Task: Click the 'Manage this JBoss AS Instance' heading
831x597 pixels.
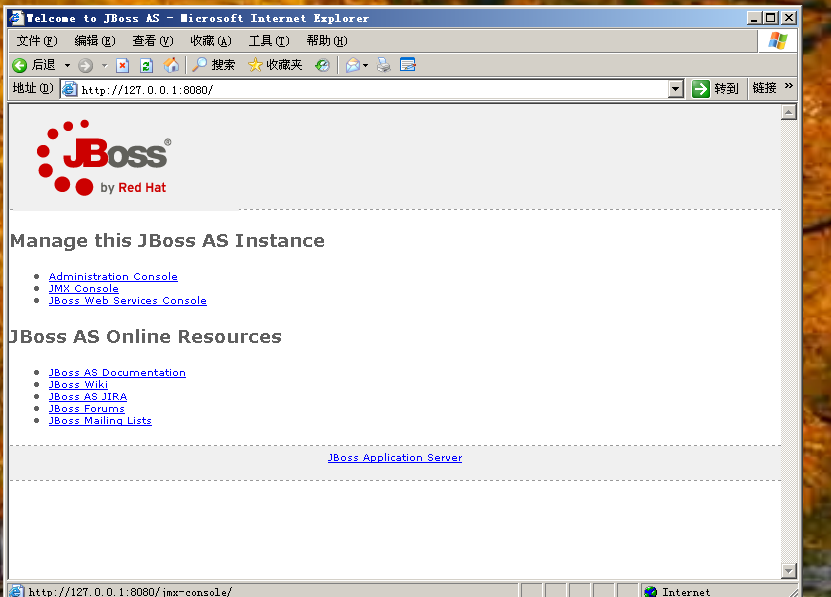Action: (167, 241)
